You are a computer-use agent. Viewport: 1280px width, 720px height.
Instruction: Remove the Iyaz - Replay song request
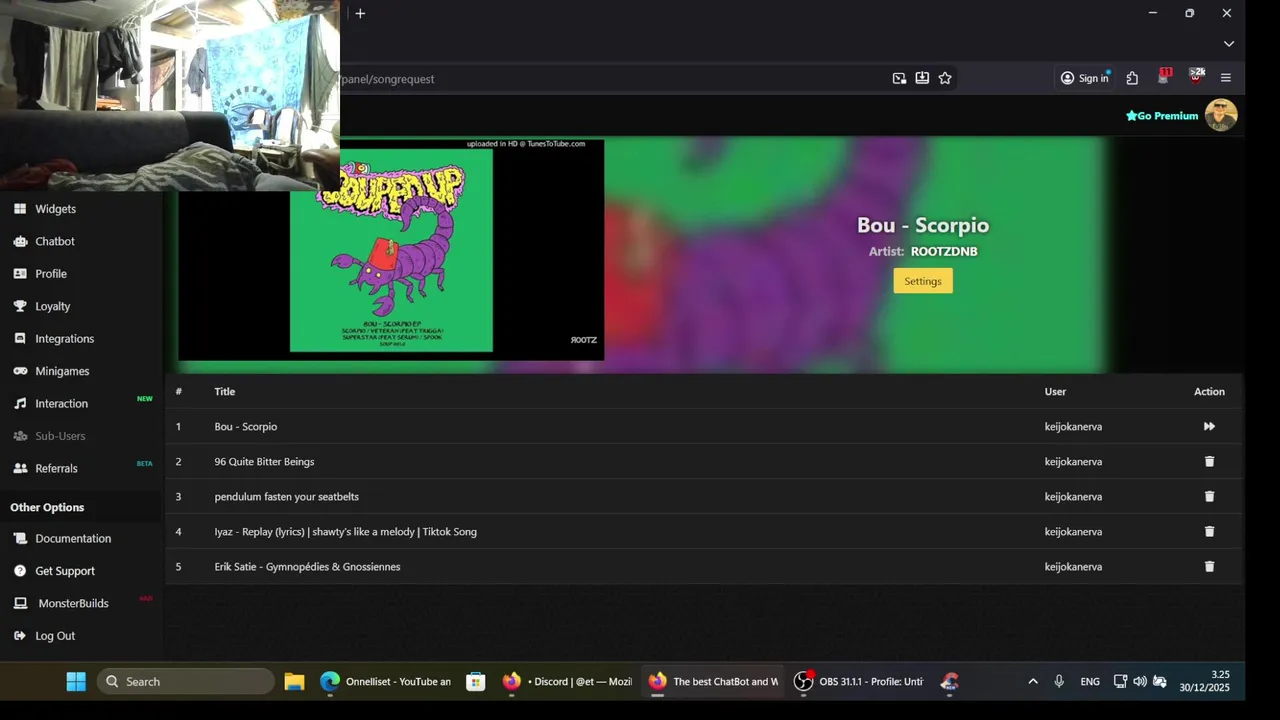[x=1209, y=532]
